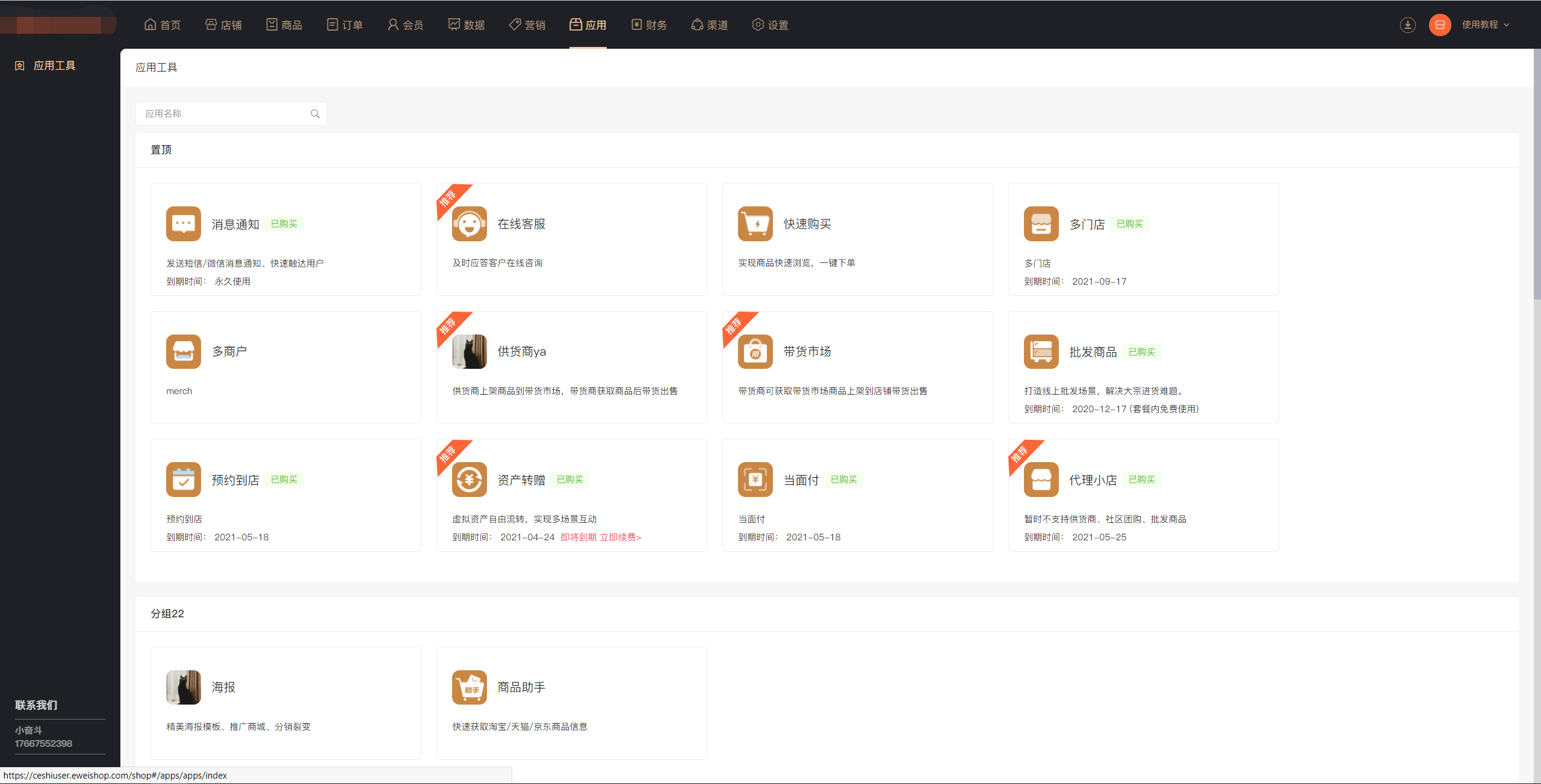Click the magnifier icon in the search box
Viewport: 1541px width, 784px height.
click(315, 114)
